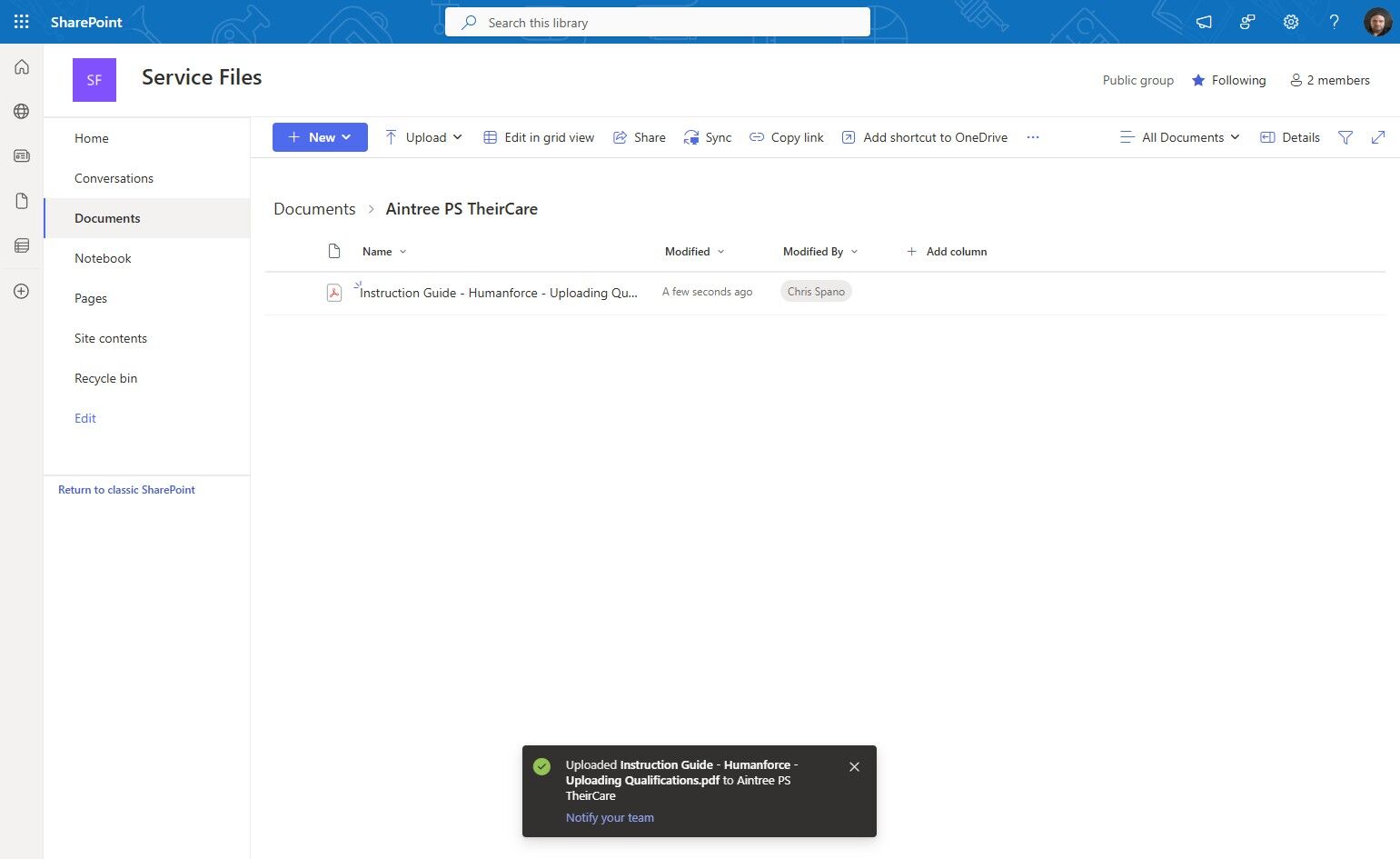The height and width of the screenshot is (859, 1400).
Task: Dismiss the upload notification with X
Action: click(x=854, y=767)
